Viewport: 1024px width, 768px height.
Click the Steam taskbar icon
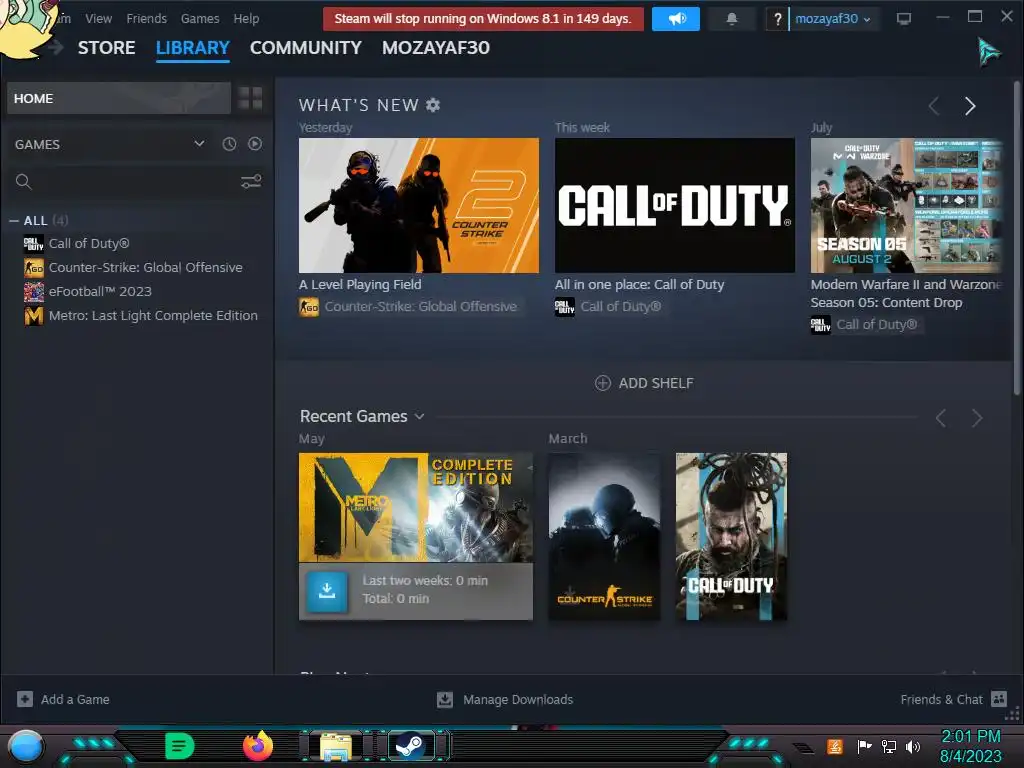[x=410, y=746]
